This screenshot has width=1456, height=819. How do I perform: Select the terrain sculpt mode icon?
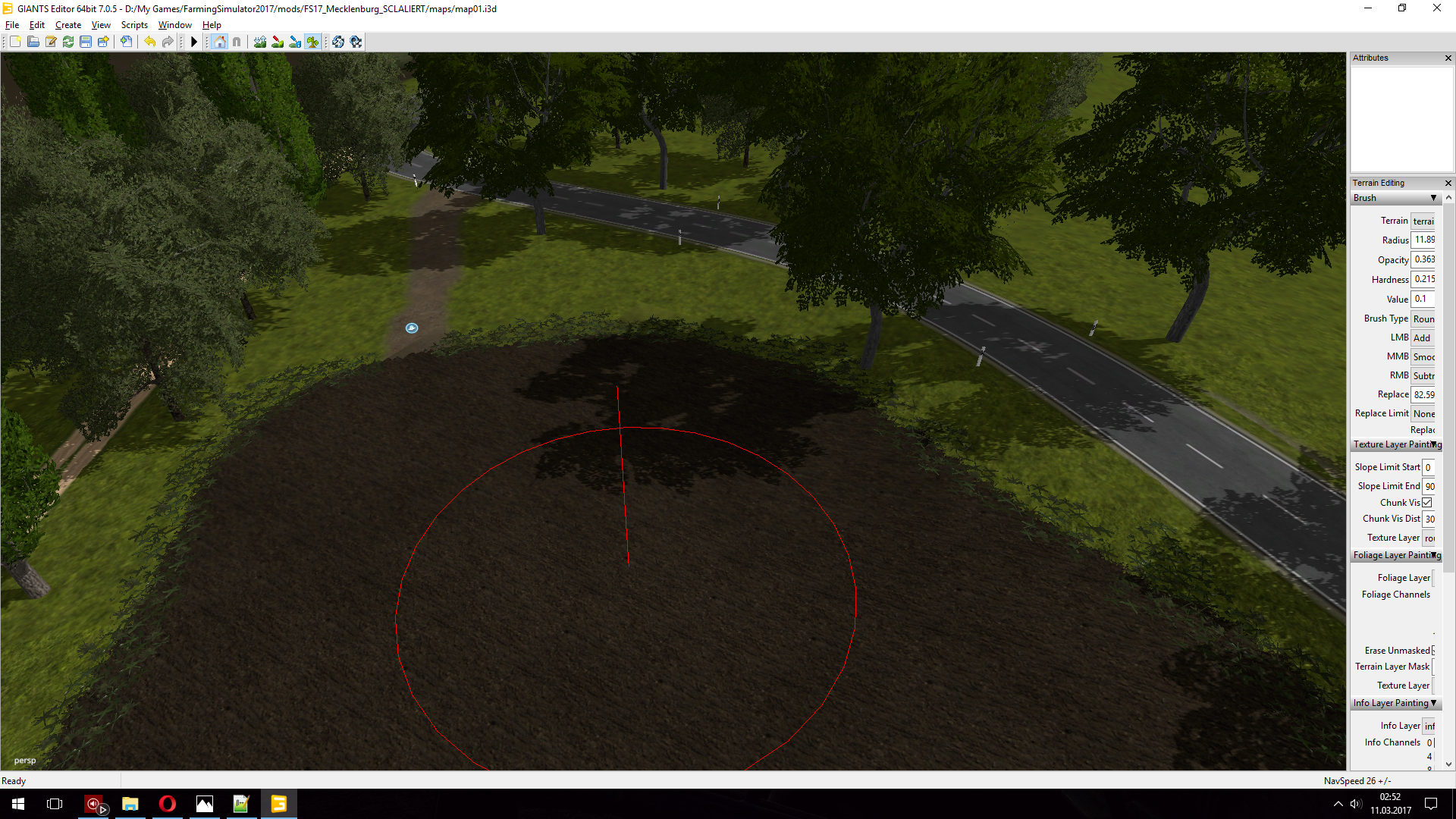260,42
